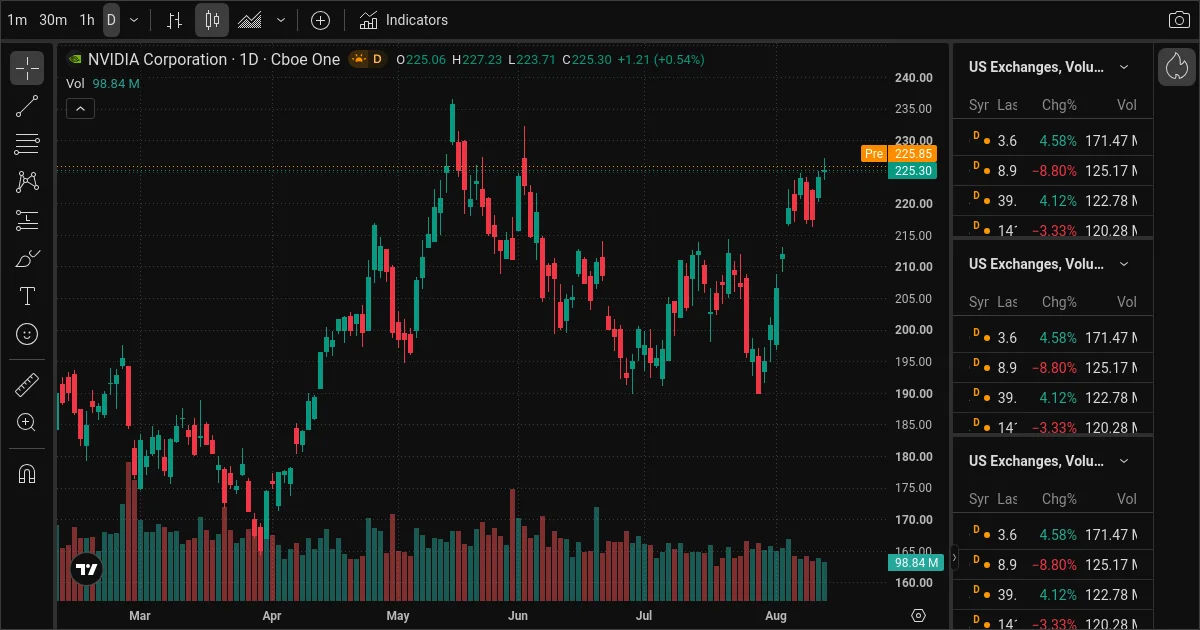Select the crosshair cursor tool

(x=27, y=69)
